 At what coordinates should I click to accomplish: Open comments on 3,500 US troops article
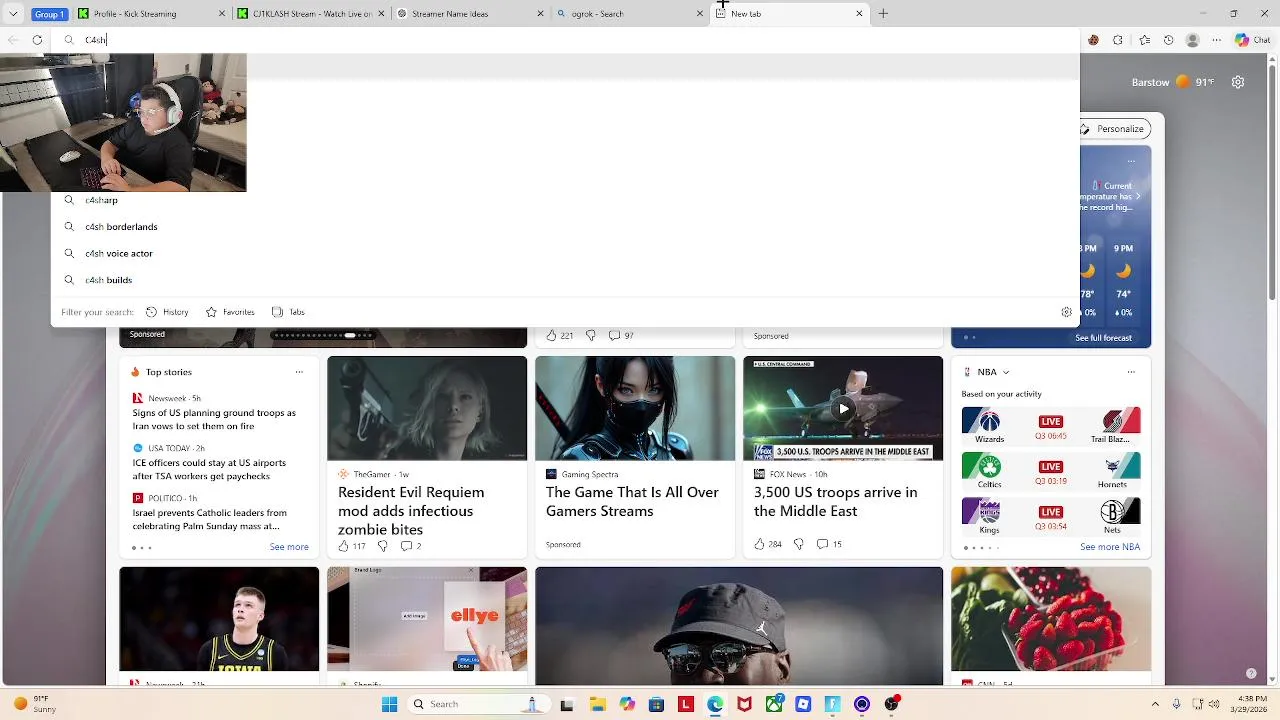(x=829, y=544)
